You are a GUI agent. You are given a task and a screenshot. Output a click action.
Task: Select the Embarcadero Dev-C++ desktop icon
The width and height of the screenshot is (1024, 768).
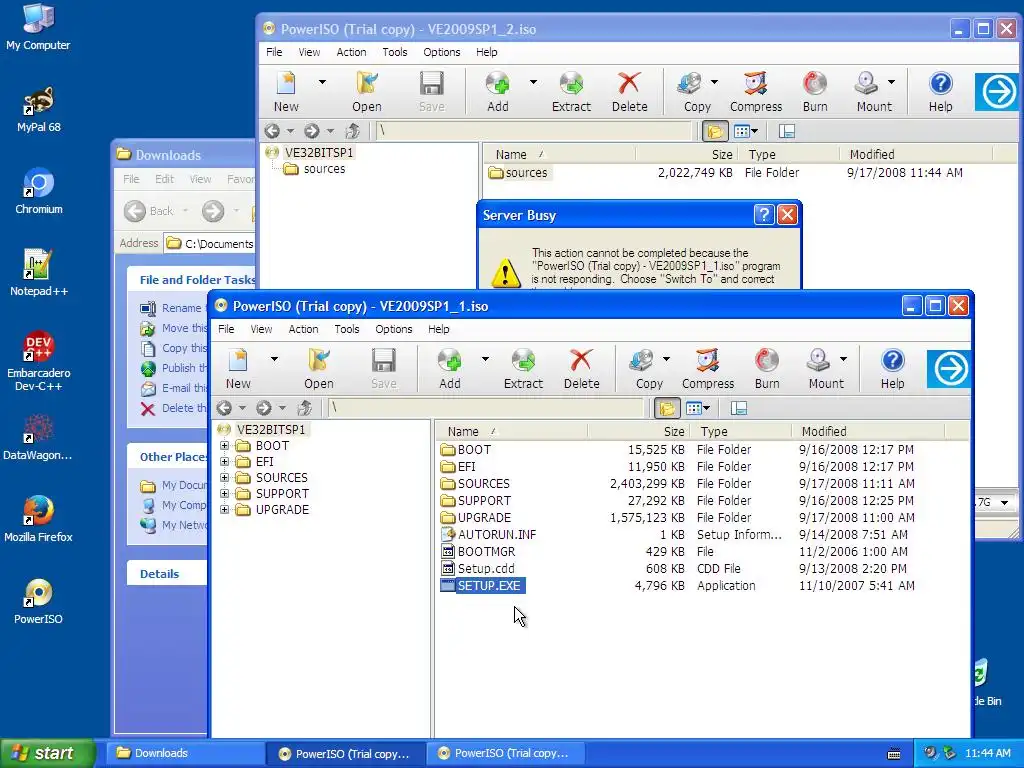click(38, 361)
